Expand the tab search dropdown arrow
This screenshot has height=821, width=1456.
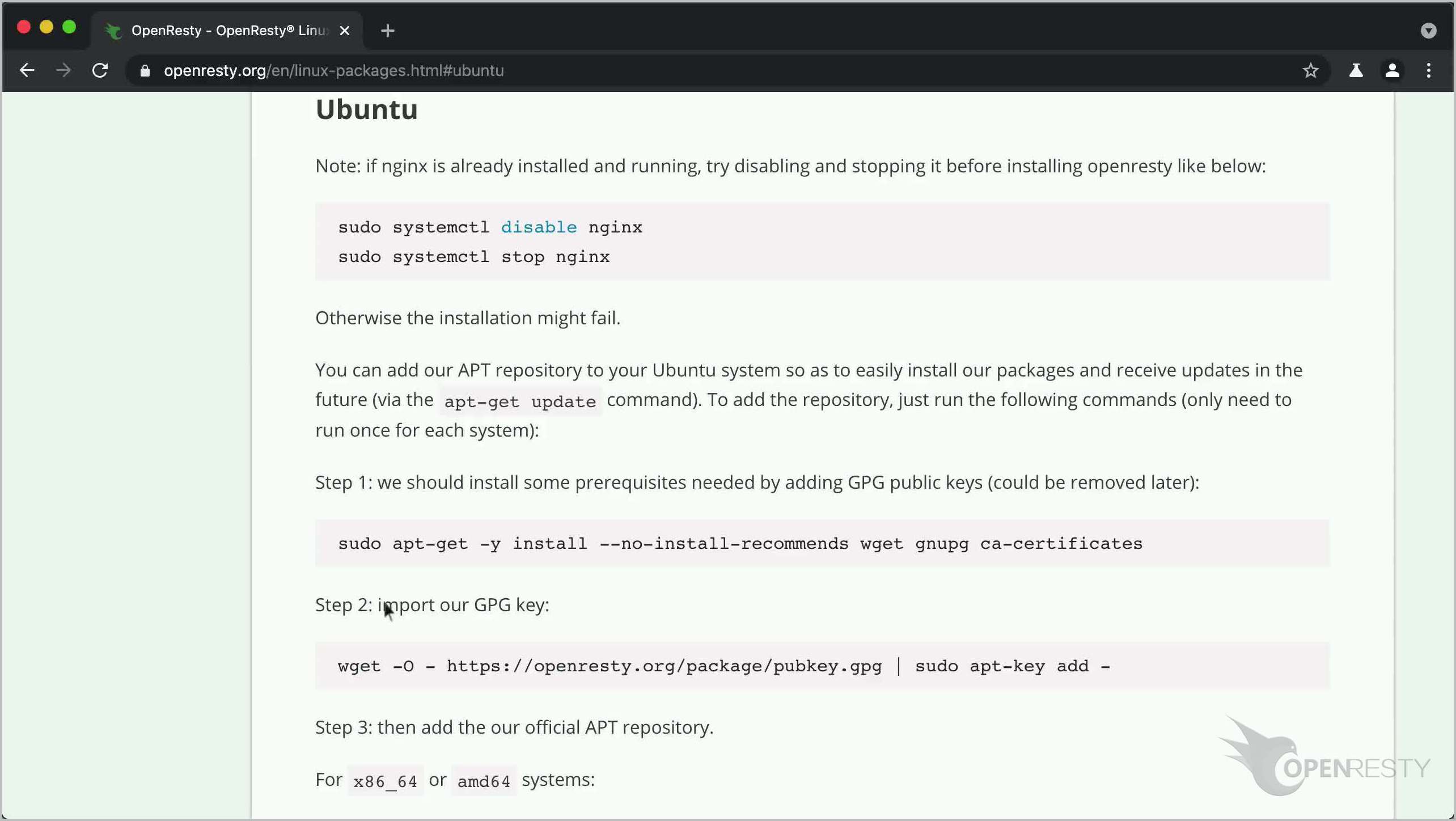point(1428,31)
